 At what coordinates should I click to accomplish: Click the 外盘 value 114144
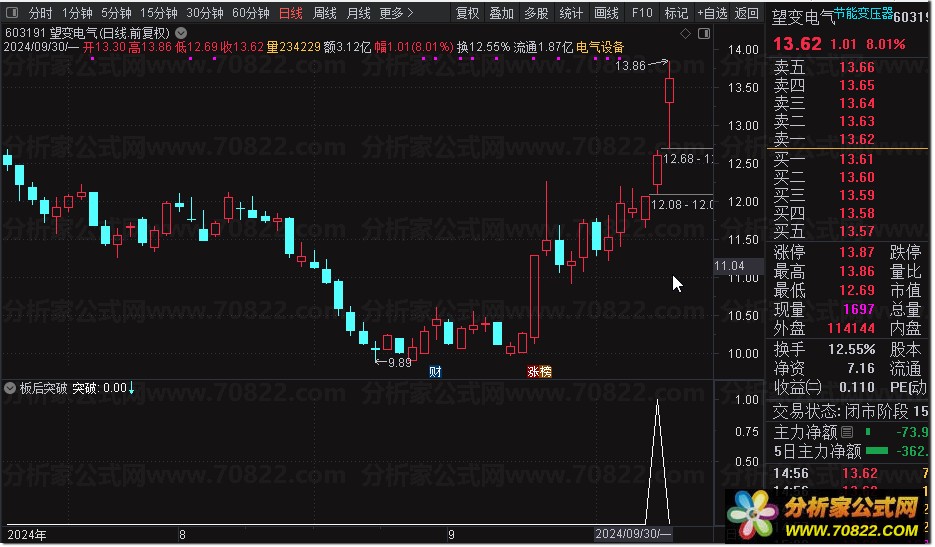[851, 328]
